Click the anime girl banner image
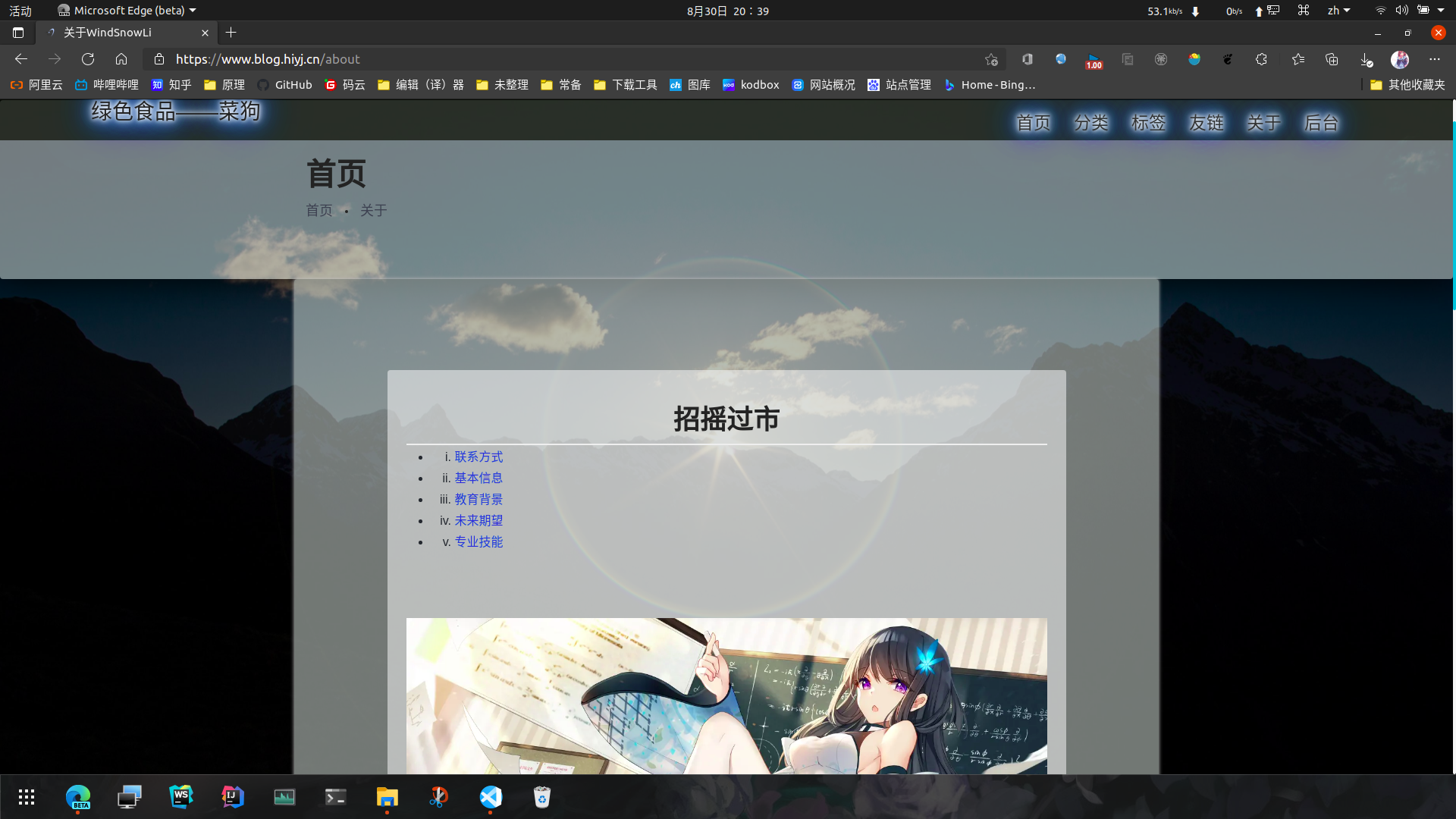The image size is (1456, 819). pyautogui.click(x=726, y=696)
